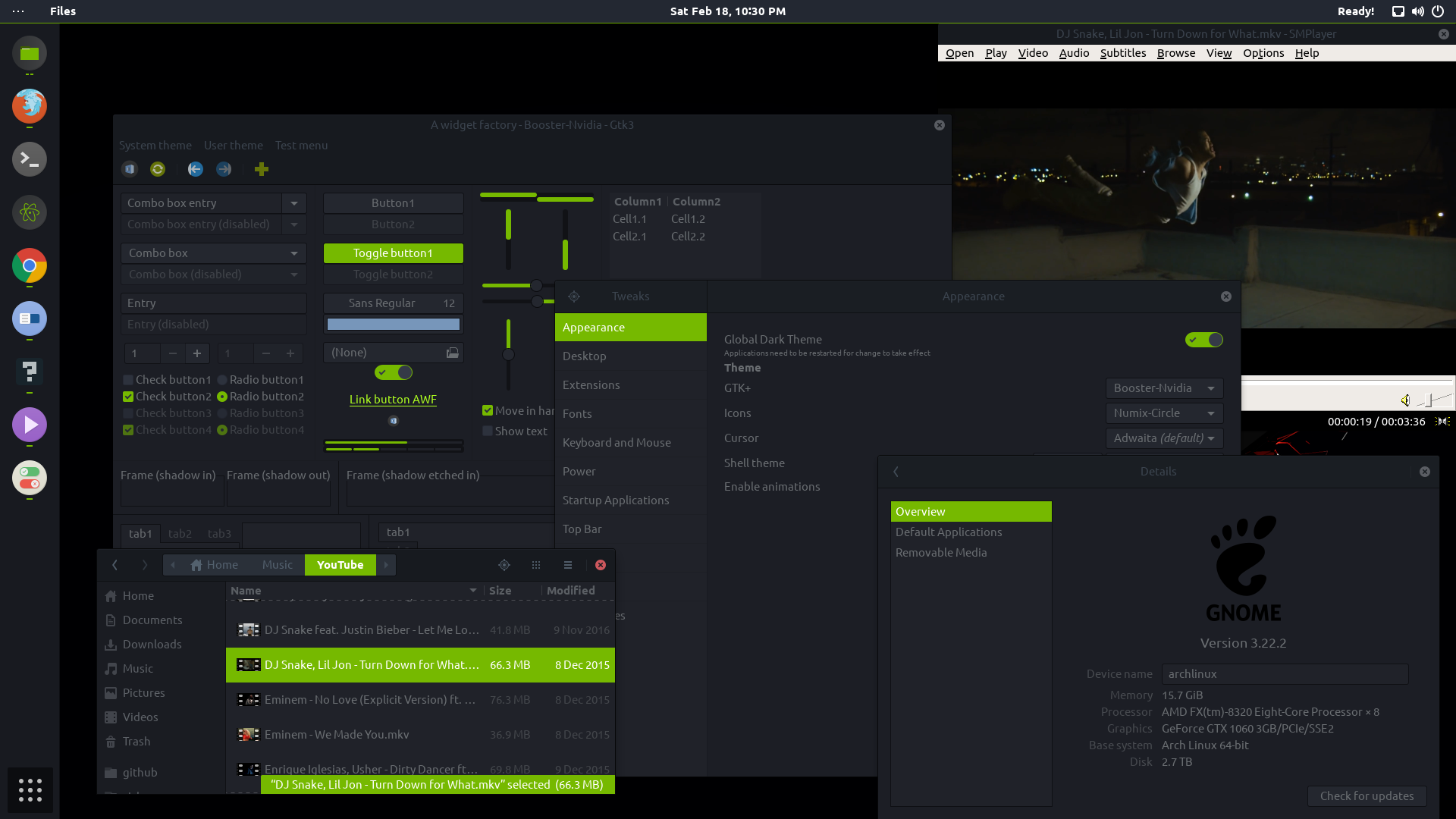Open Downloads in Files sidebar
This screenshot has height=819, width=1456.
162,645
